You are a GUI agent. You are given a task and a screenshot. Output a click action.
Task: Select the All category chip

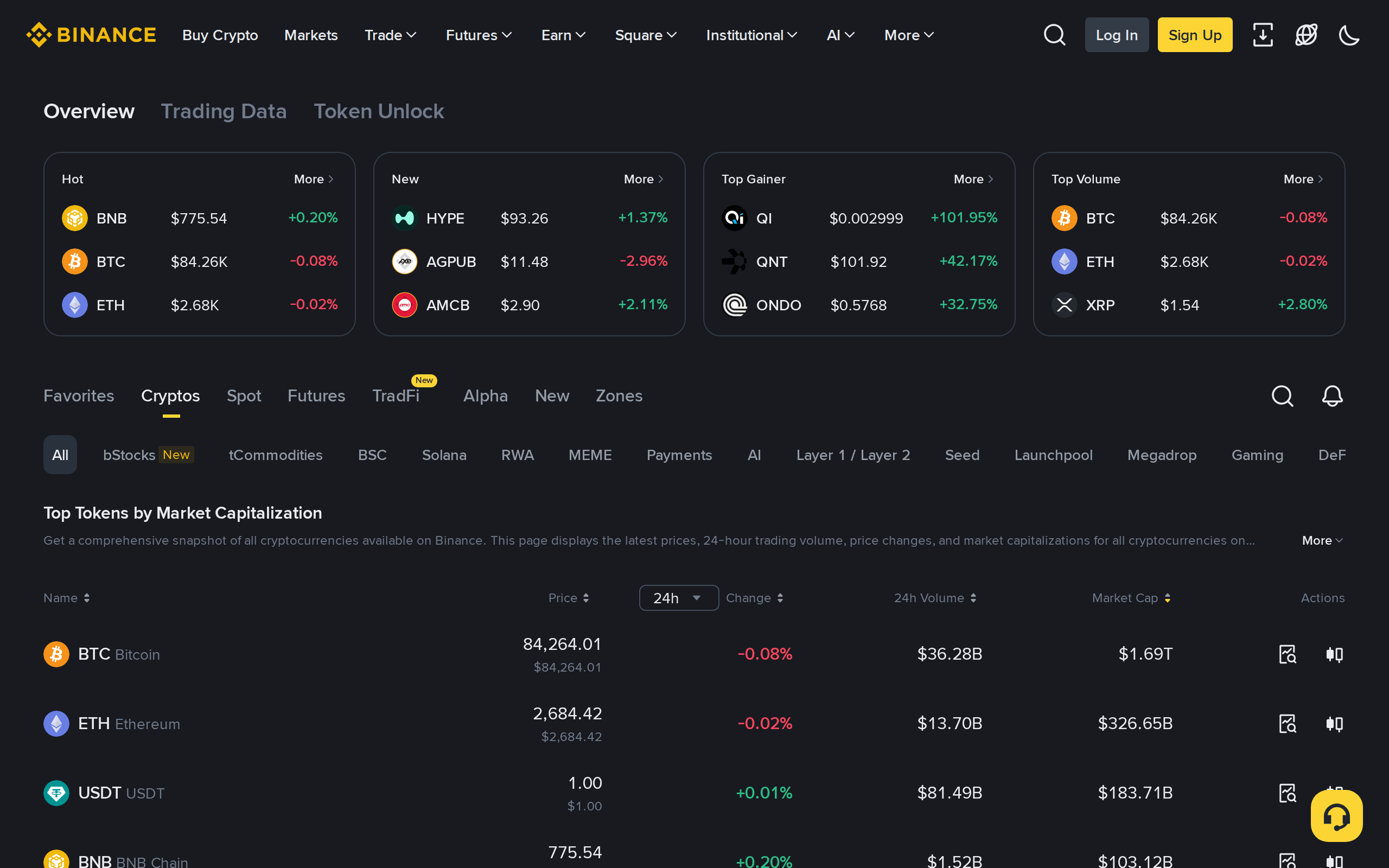[60, 455]
